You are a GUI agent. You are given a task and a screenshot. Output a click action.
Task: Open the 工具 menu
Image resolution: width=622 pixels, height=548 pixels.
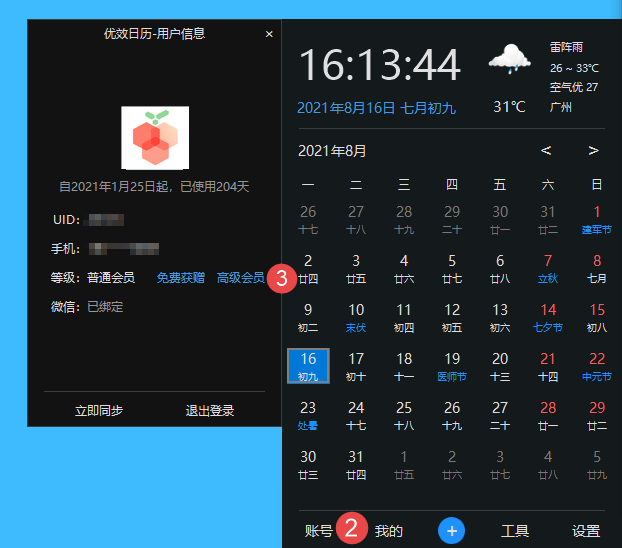click(515, 531)
